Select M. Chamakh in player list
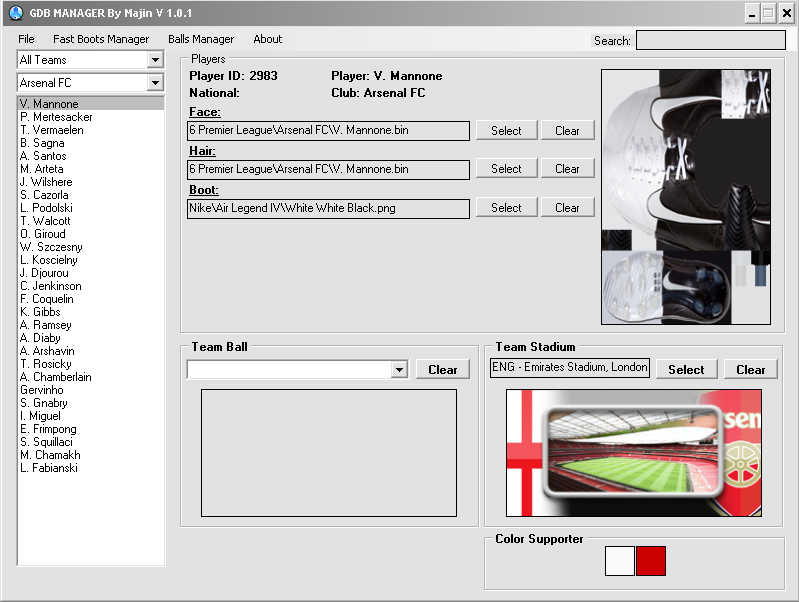Screen dimensions: 799x602 point(91,455)
